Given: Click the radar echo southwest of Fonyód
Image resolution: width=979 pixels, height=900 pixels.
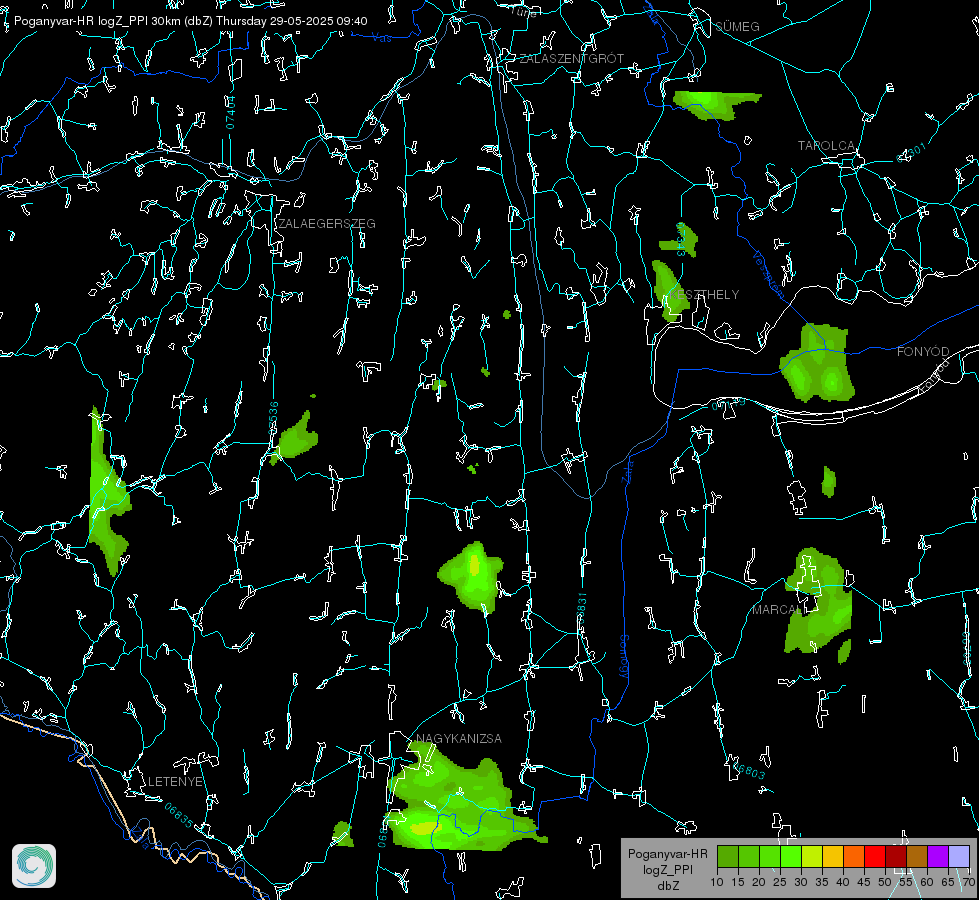Looking at the screenshot, I should 818,363.
